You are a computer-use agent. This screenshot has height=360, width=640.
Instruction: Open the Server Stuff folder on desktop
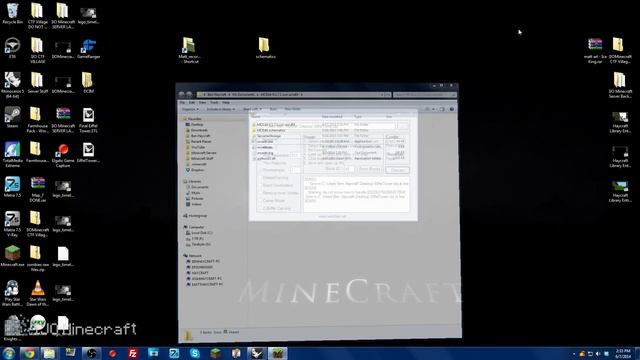tap(38, 82)
